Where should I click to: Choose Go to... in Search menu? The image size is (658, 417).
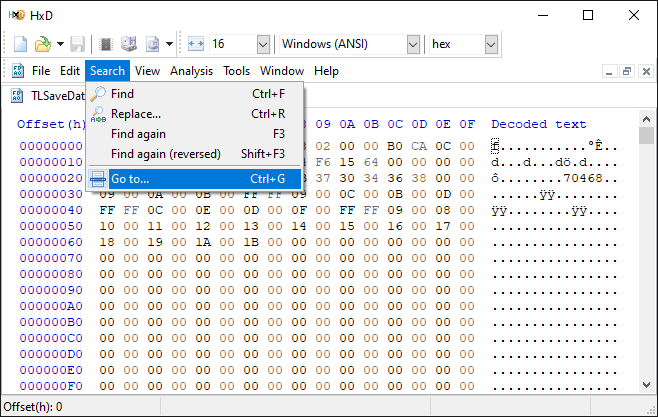pyautogui.click(x=195, y=179)
